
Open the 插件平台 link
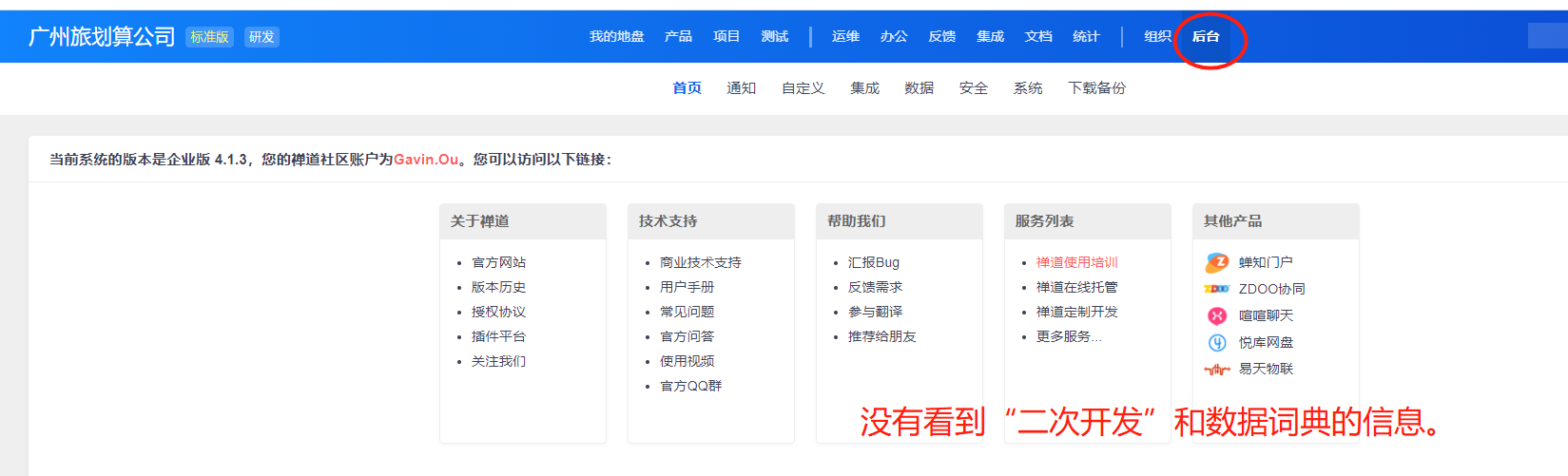(x=498, y=336)
